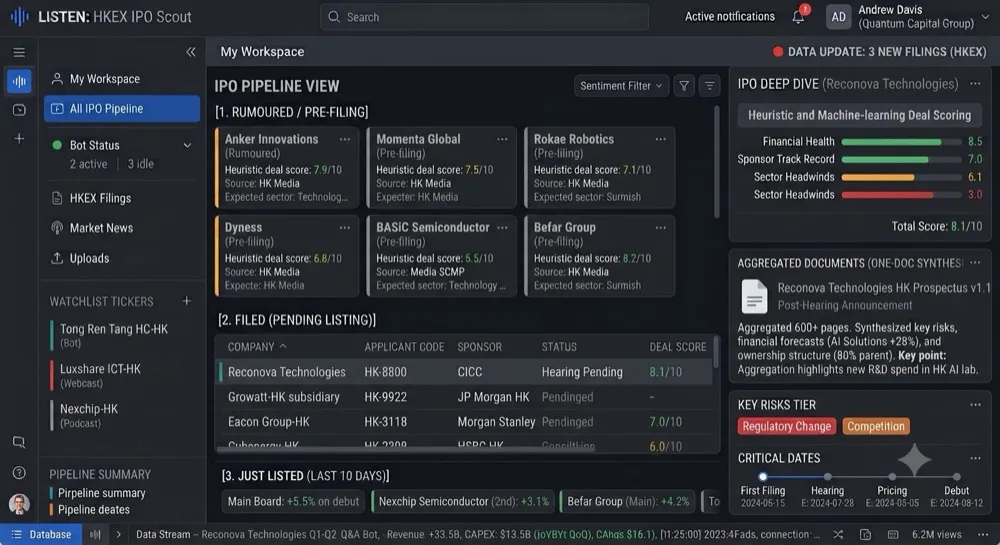Viewport: 1000px width, 545px height.
Task: Select Growatt-HK subsidiary row
Action: pyautogui.click(x=466, y=397)
